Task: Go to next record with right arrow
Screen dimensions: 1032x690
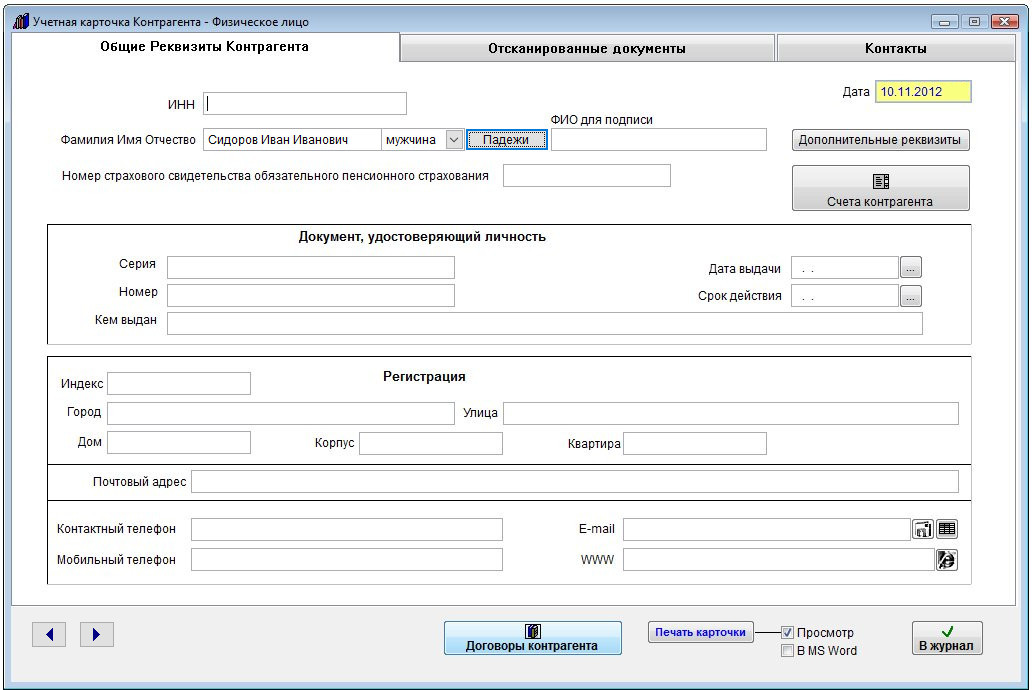Action: 97,634
